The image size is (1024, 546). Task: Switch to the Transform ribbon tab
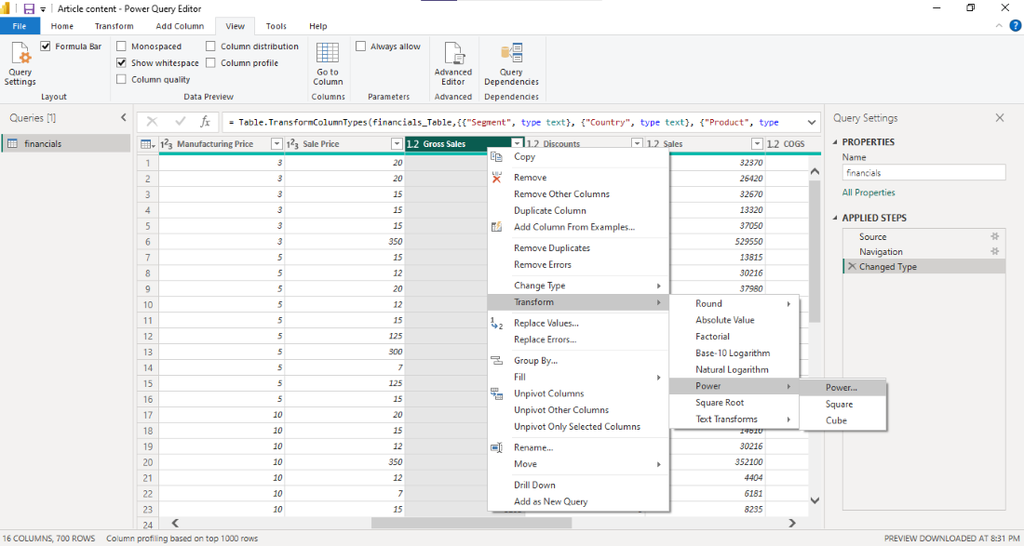[x=114, y=26]
